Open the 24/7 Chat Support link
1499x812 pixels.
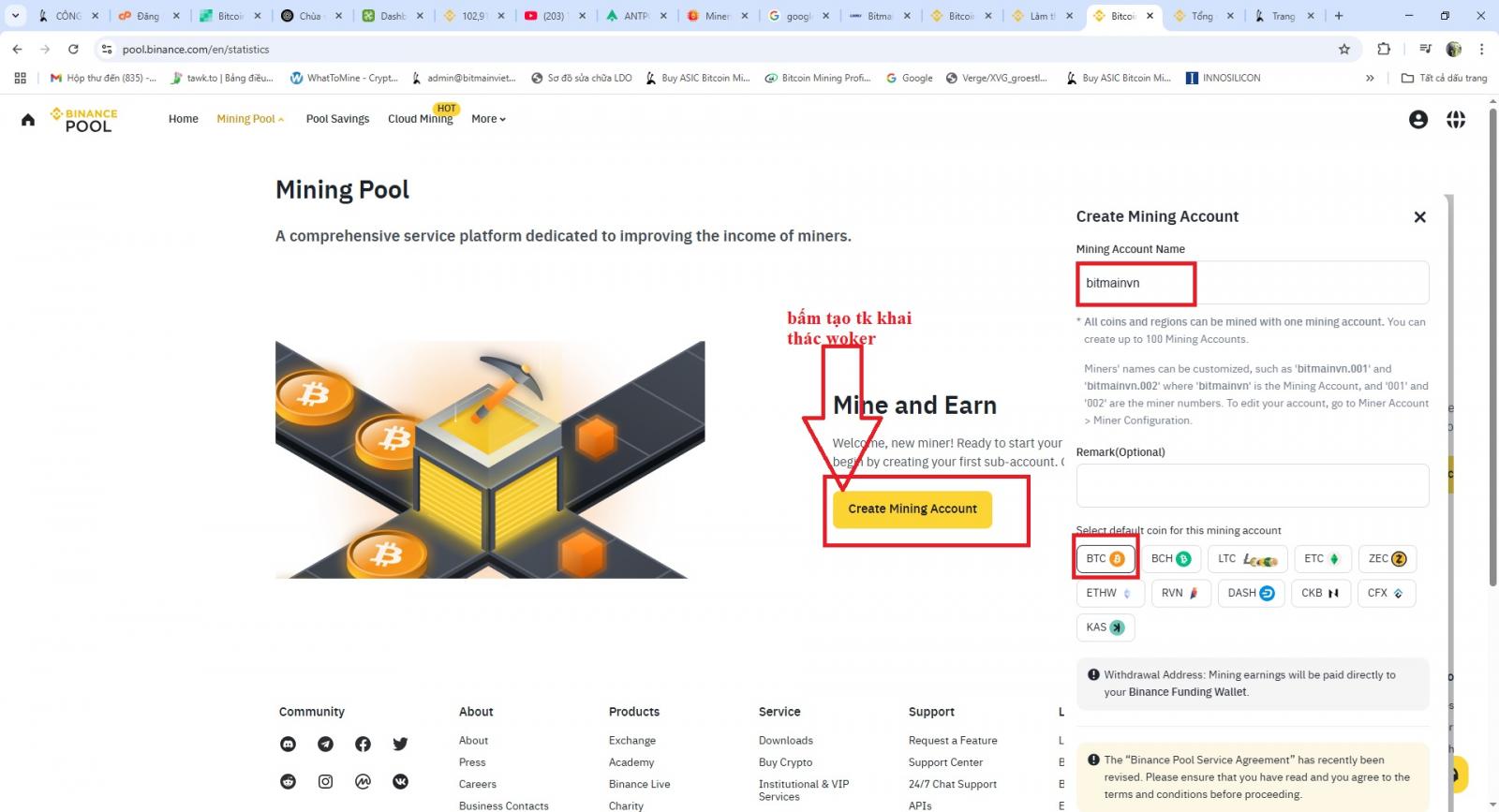[x=953, y=784]
